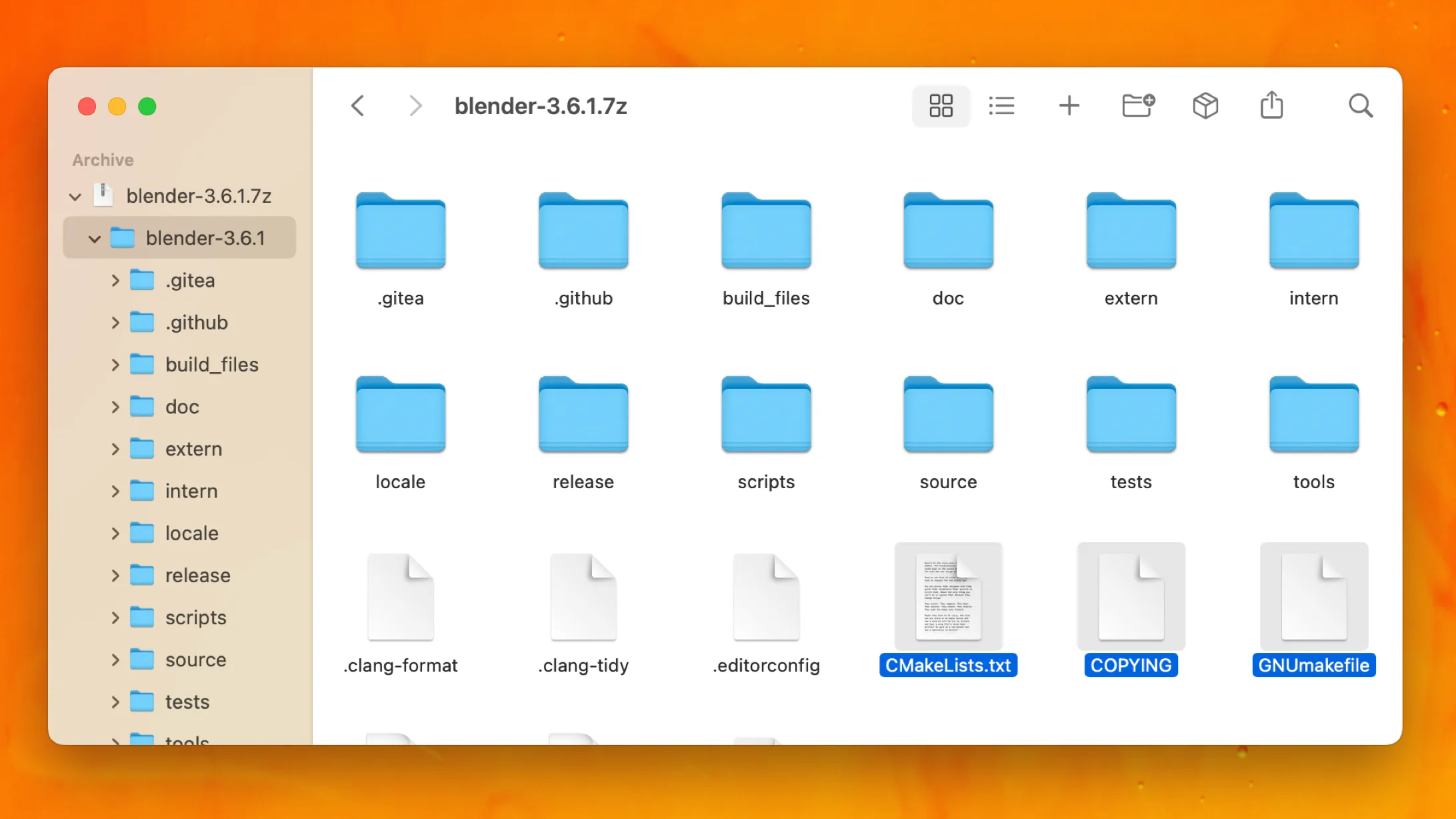1456x819 pixels.
Task: Switch to icon grid view
Action: click(x=941, y=105)
